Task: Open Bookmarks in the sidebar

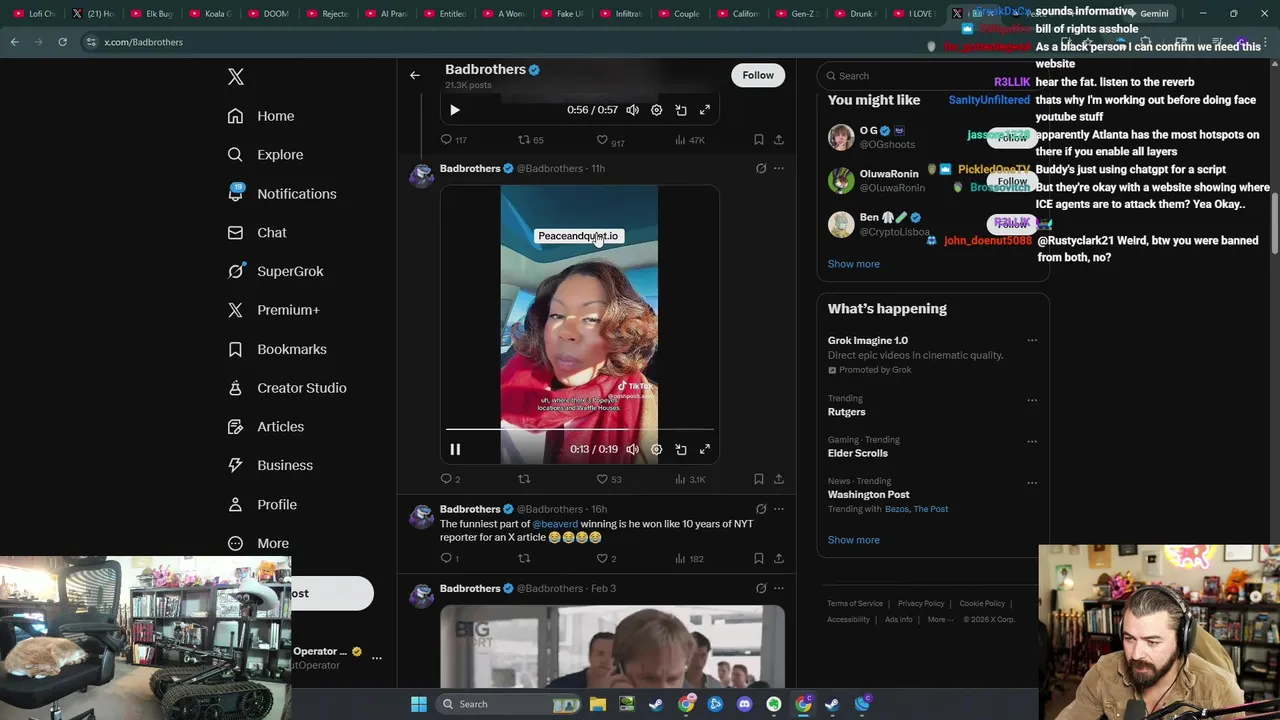Action: click(276, 349)
